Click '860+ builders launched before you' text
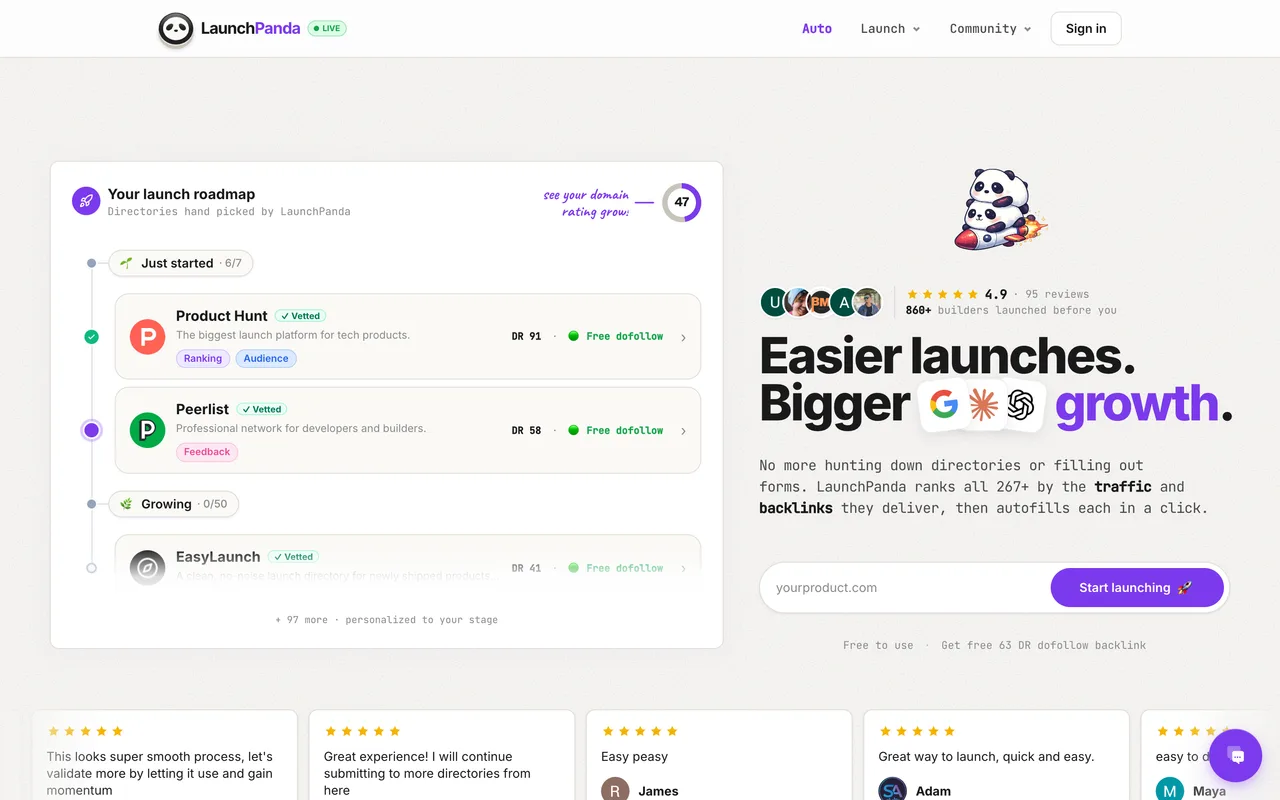The image size is (1280, 800). pos(1011,310)
